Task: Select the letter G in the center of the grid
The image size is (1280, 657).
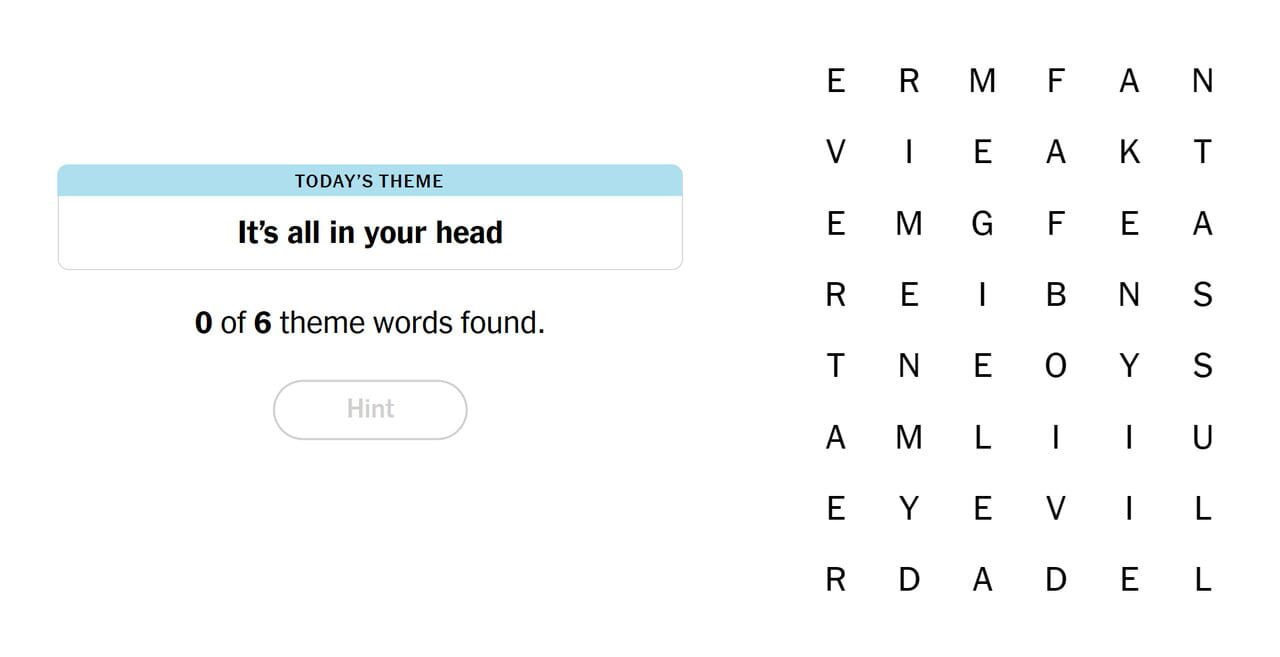Action: [982, 223]
